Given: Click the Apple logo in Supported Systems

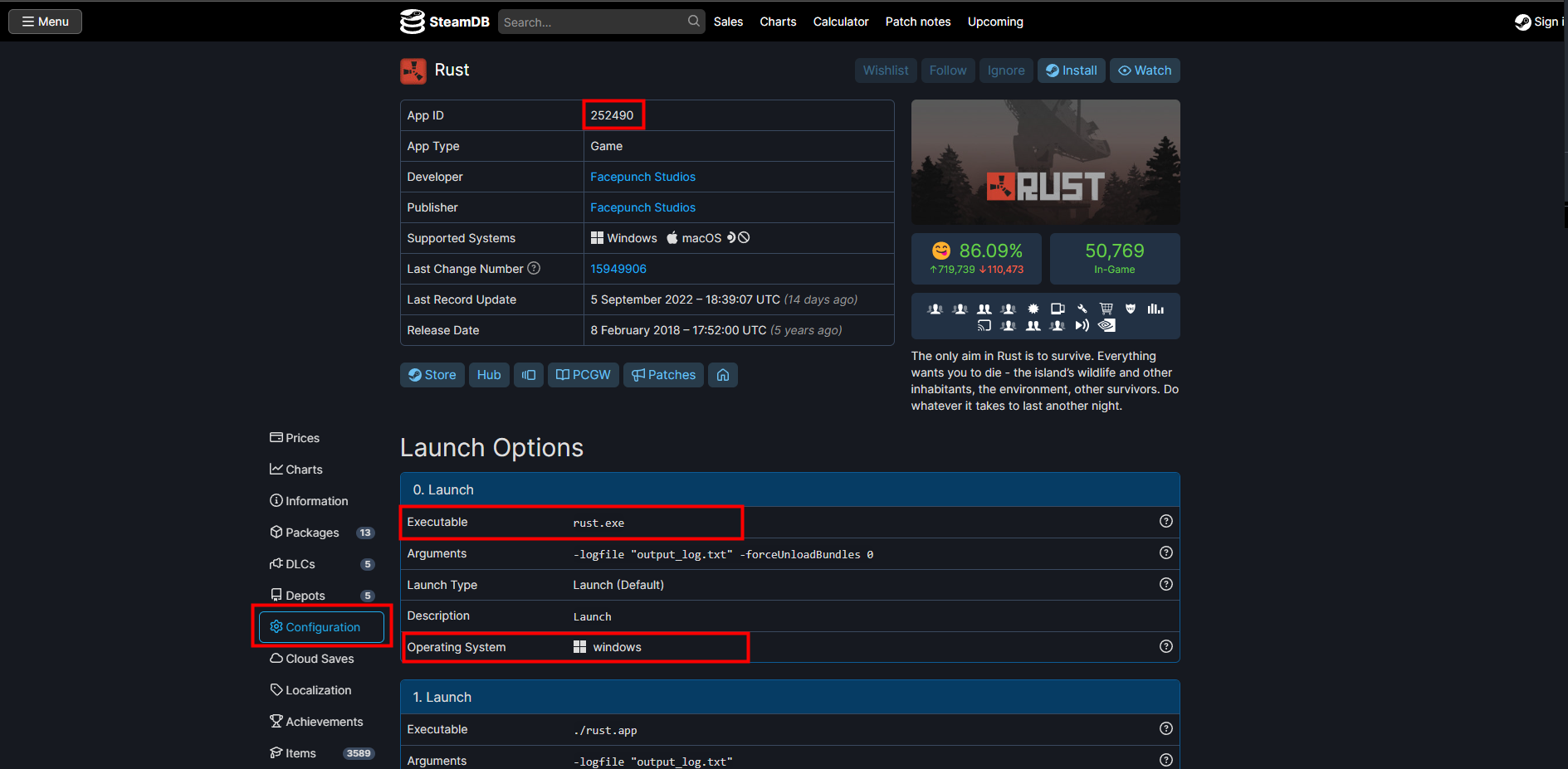Looking at the screenshot, I should (672, 238).
